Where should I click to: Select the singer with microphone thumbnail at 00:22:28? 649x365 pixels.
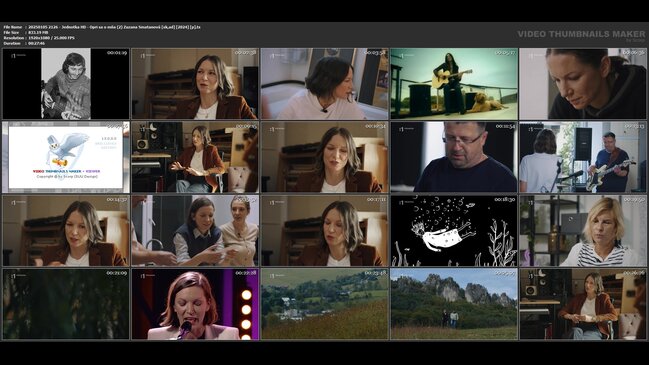point(195,304)
